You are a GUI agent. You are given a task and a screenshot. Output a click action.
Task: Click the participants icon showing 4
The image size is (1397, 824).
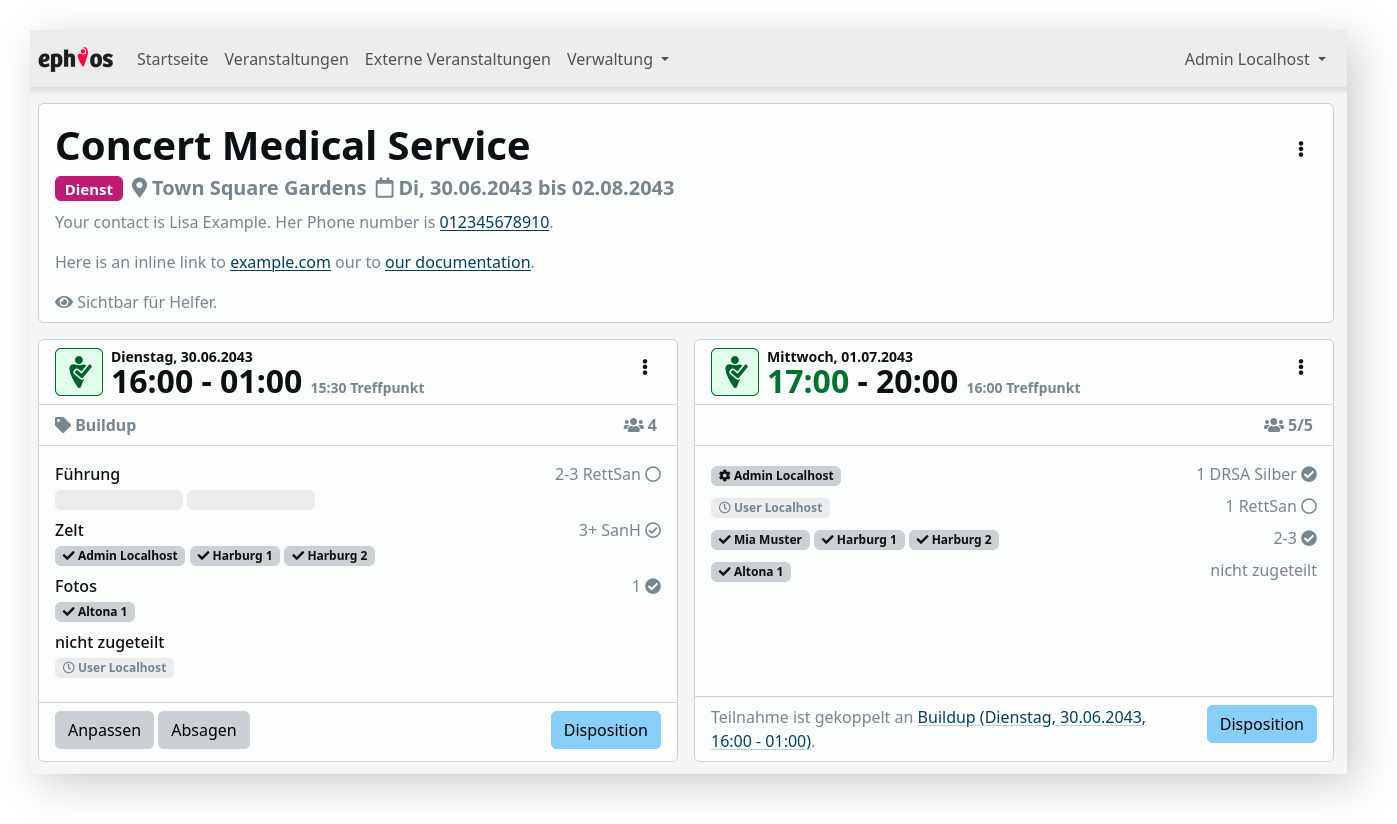634,425
